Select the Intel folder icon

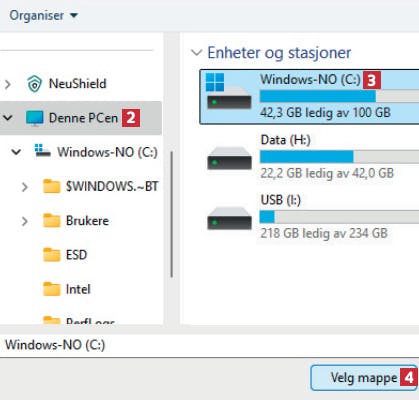[52, 289]
